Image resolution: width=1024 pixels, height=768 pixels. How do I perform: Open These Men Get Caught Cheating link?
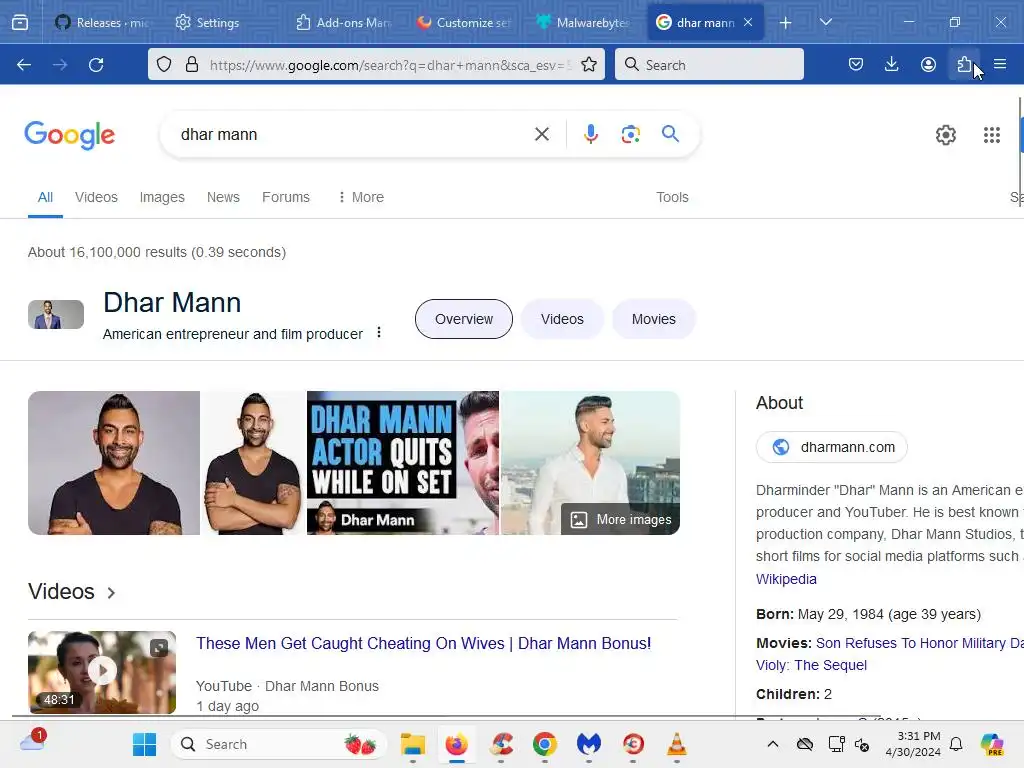[423, 643]
